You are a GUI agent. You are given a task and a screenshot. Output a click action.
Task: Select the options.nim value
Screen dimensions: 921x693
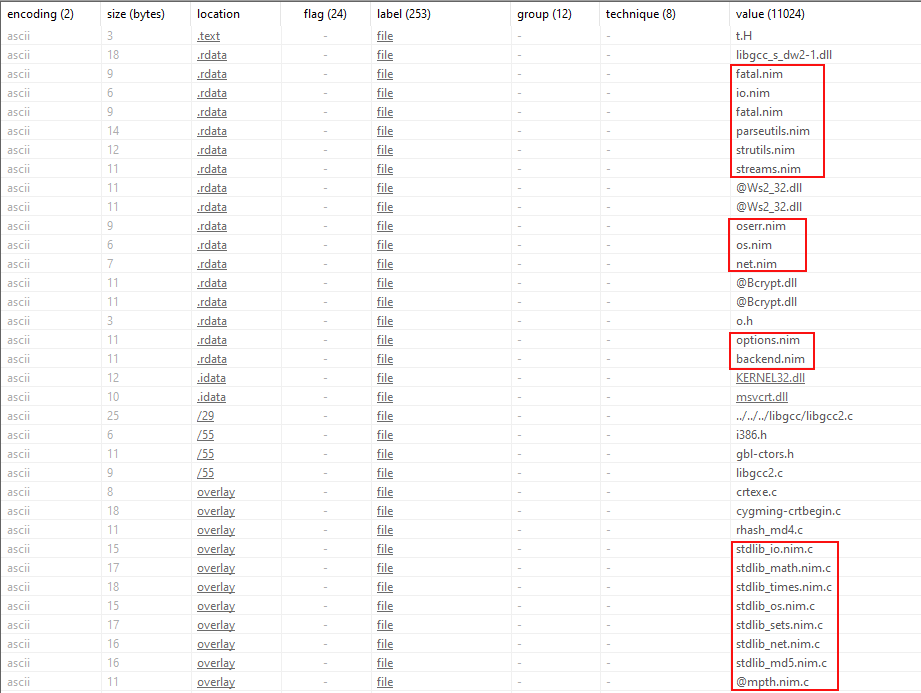coord(768,340)
